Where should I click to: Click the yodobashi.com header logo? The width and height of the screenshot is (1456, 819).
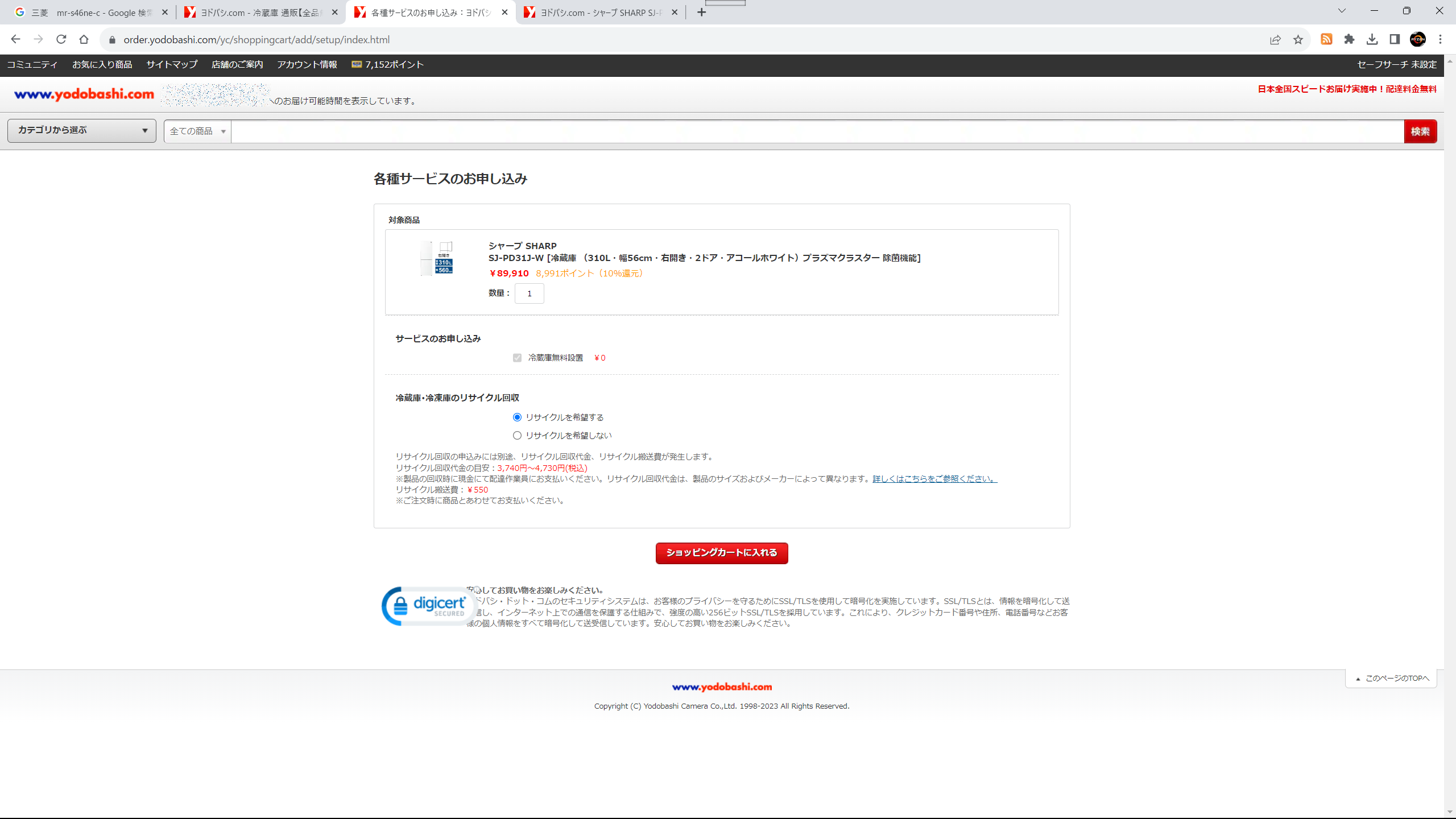coord(84,94)
